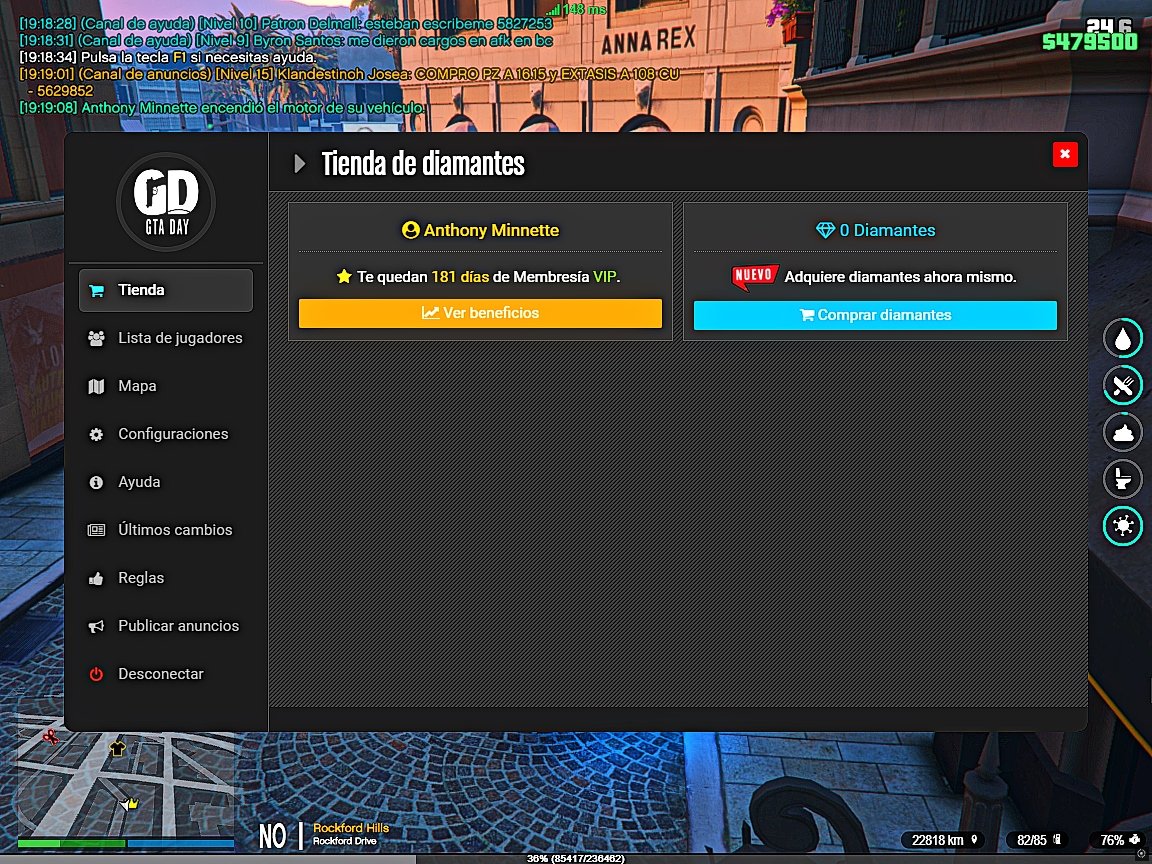Click the red NUEVO badge

(x=755, y=277)
